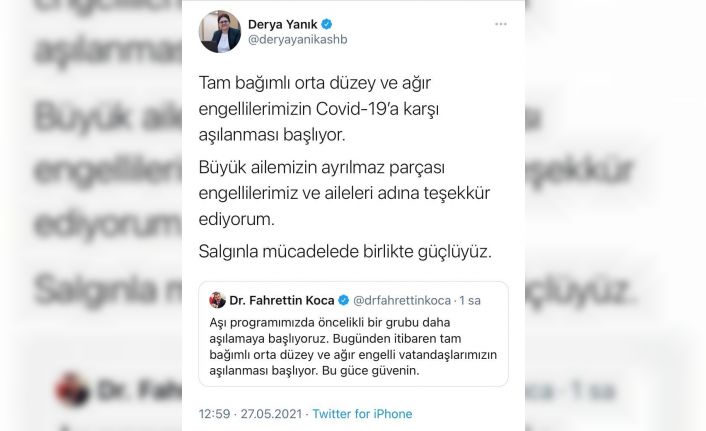The image size is (706, 431).
Task: Click blurred 'şekkür' text in right background
Action: click(x=579, y=170)
